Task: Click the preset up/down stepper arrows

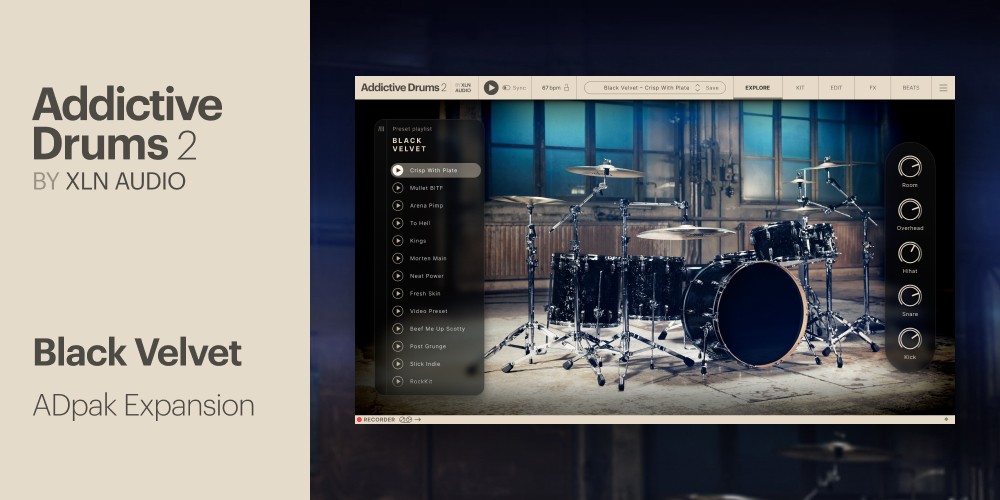Action: pyautogui.click(x=698, y=88)
